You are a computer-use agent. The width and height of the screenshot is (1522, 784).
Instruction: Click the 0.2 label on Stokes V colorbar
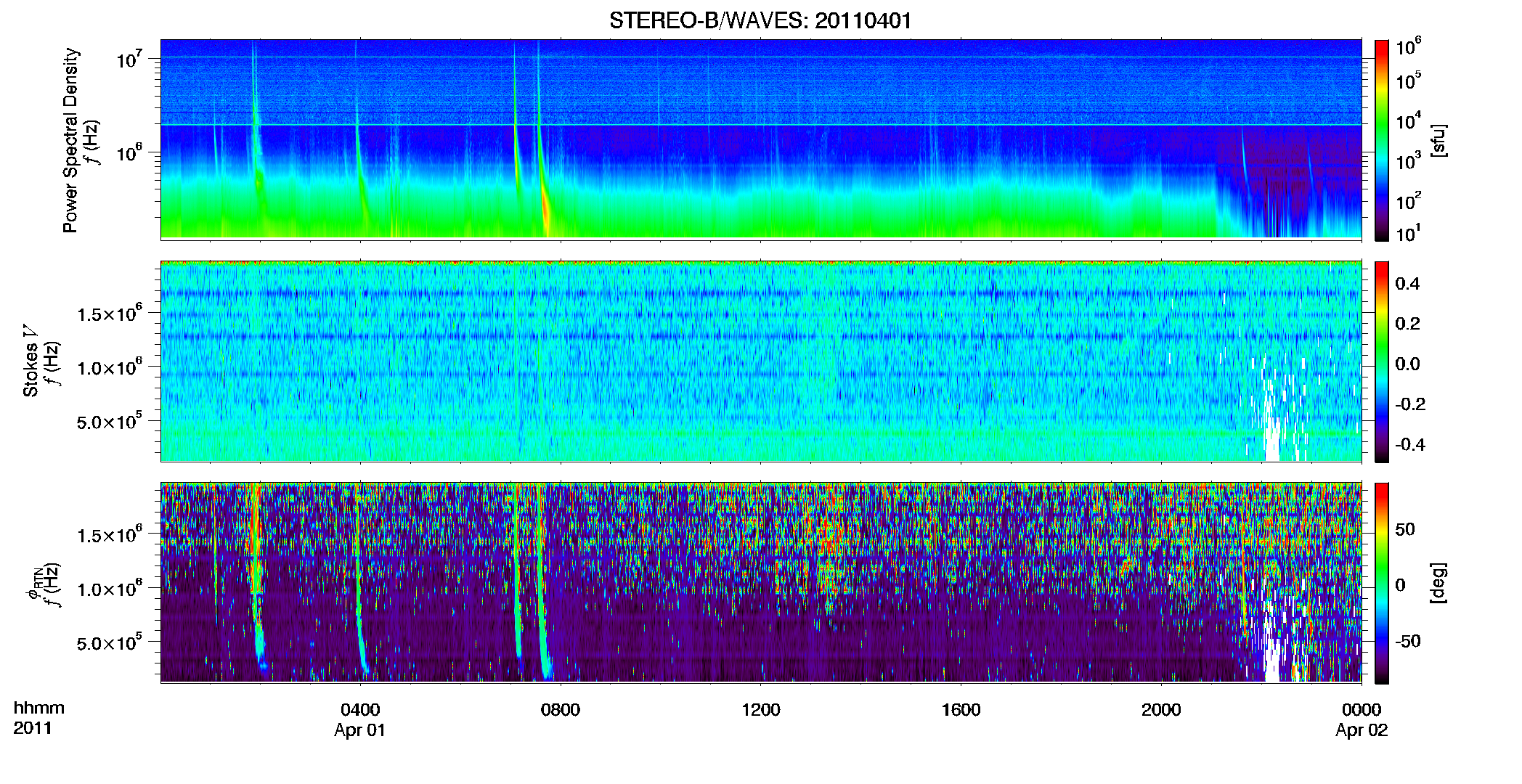click(x=1408, y=324)
